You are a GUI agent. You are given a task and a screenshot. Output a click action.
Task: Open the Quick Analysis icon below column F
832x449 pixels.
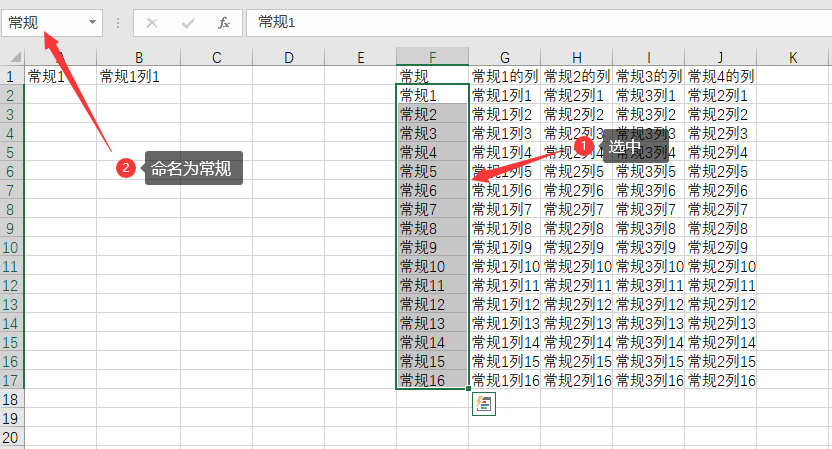point(484,404)
